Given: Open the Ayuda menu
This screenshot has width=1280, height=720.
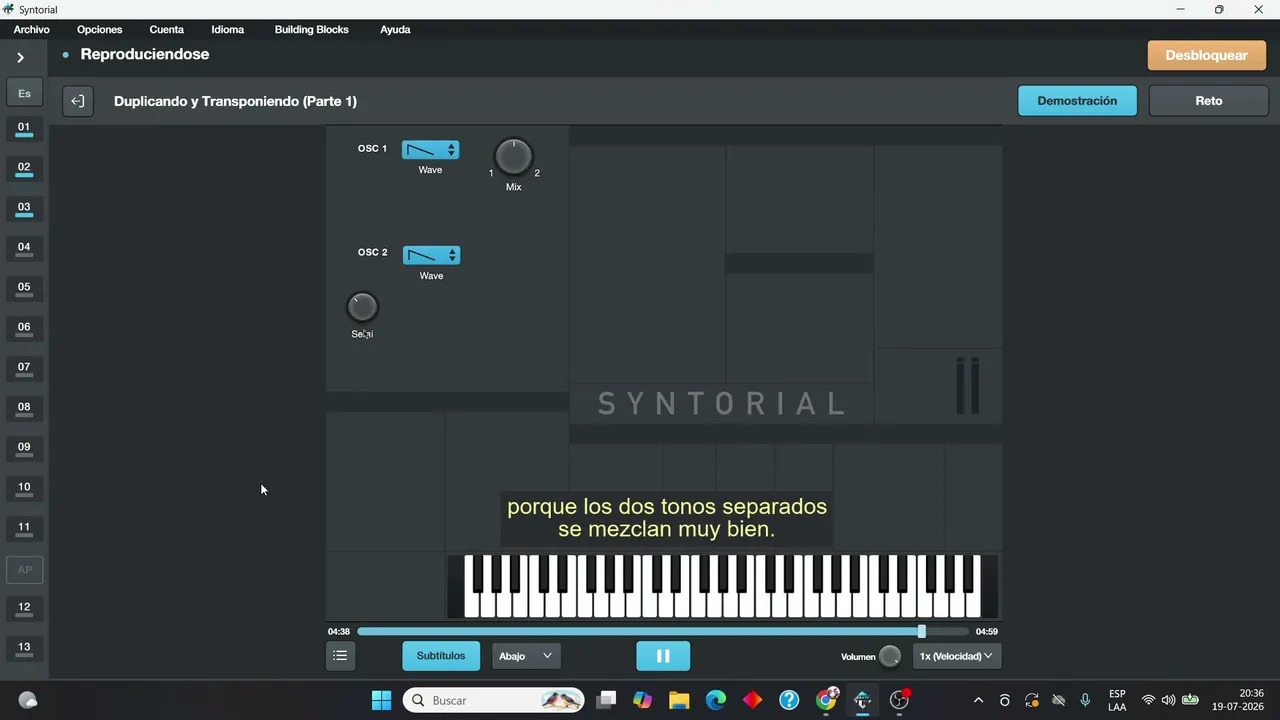Looking at the screenshot, I should tap(395, 30).
